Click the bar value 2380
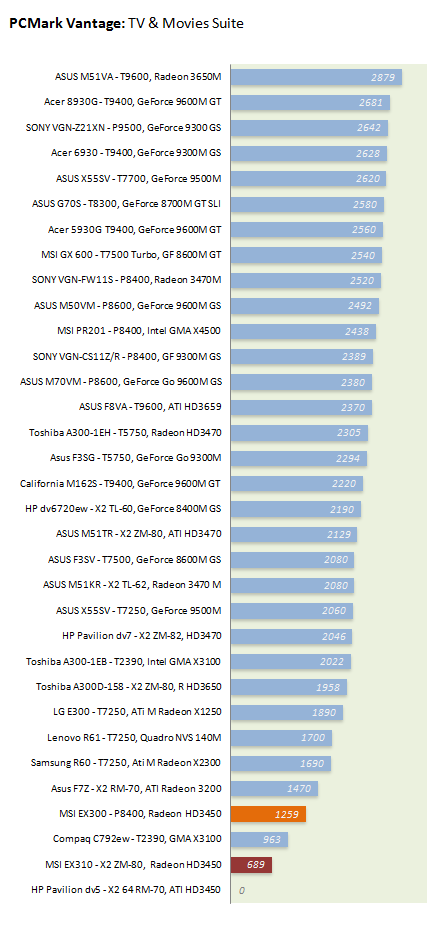Screen dimensions: 442x937 tap(353, 382)
